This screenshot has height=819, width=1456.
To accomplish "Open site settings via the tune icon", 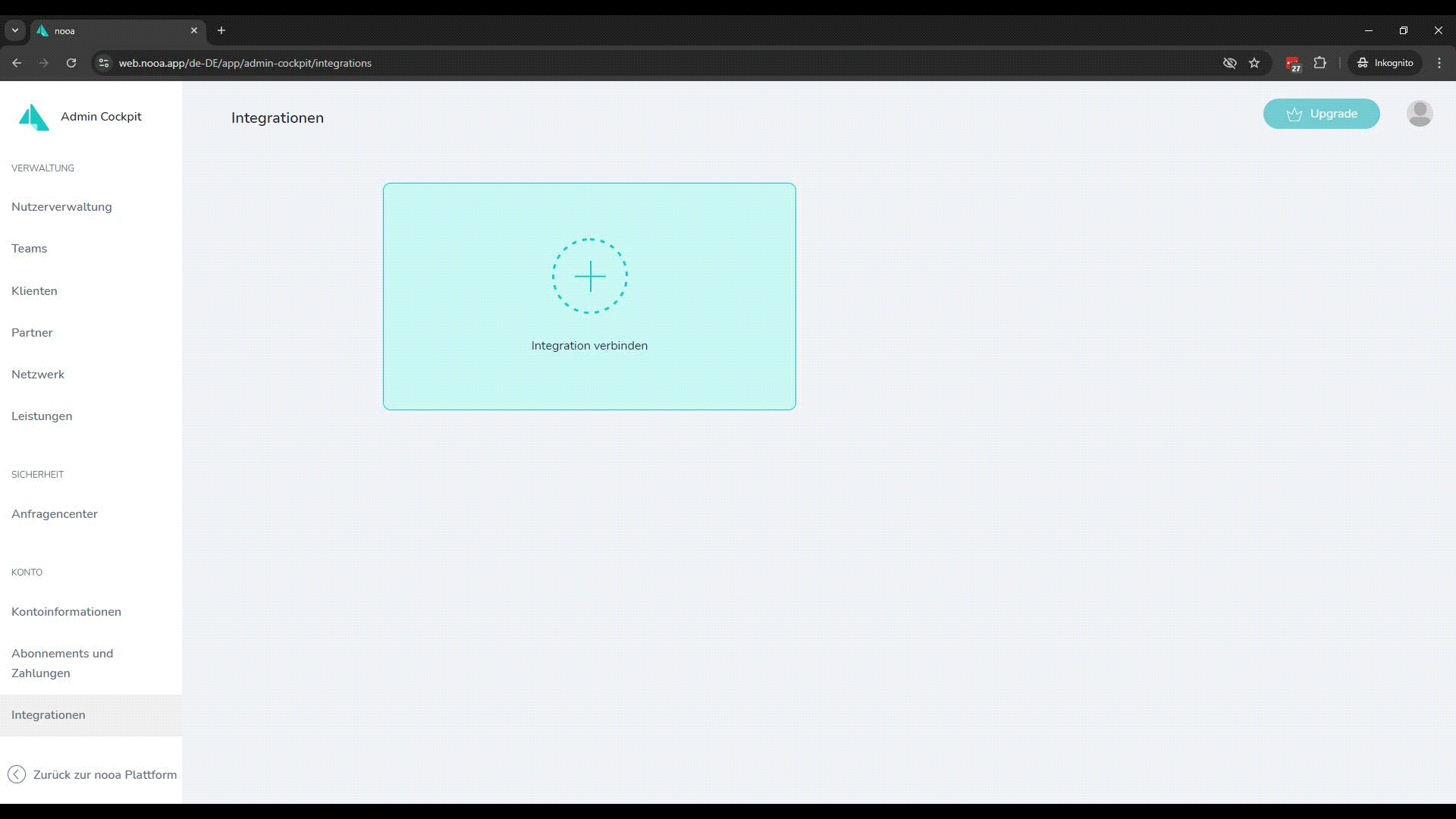I will [102, 63].
